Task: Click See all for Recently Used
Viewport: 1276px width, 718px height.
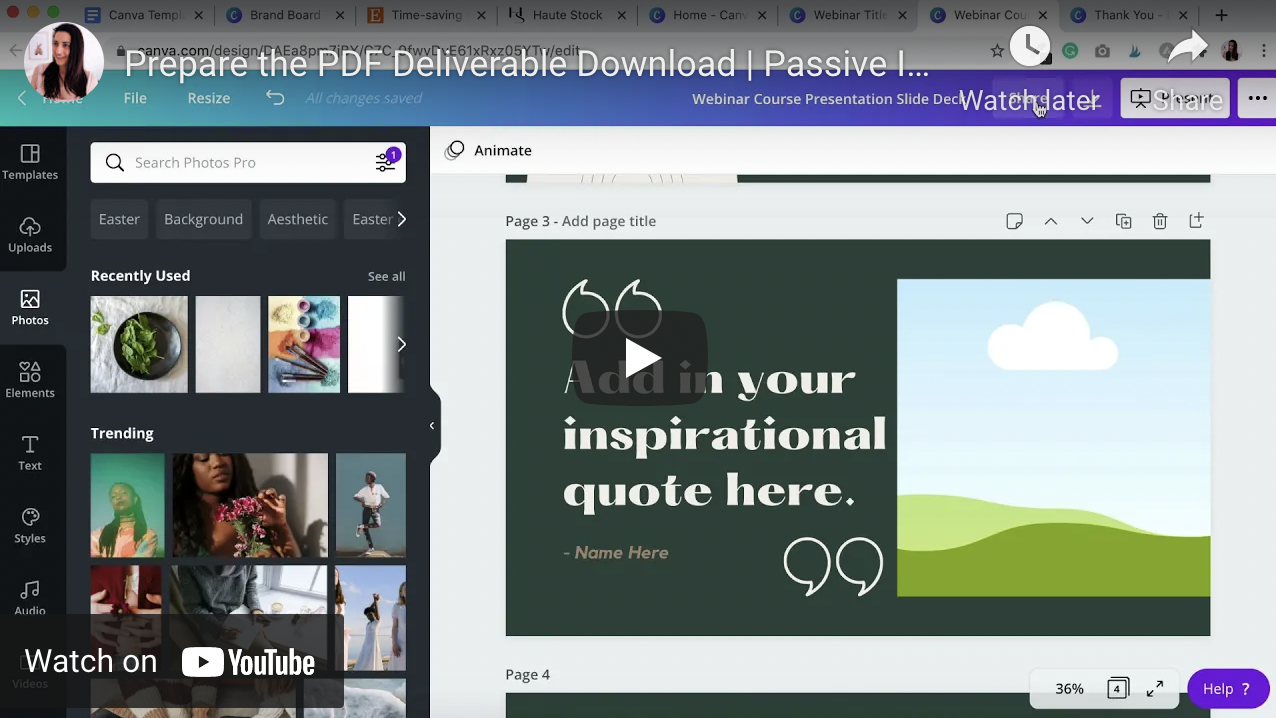Action: [386, 276]
